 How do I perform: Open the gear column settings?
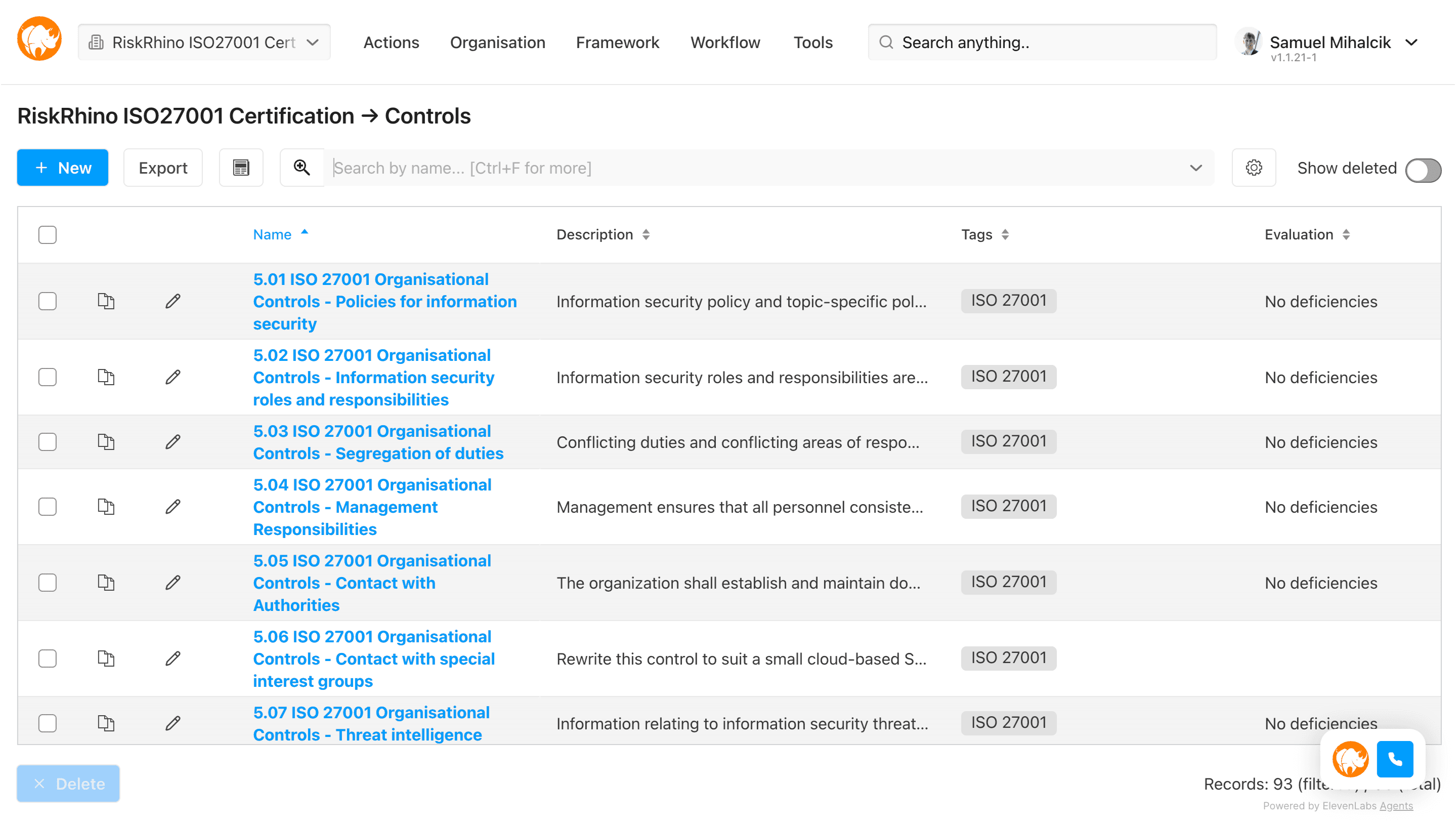pyautogui.click(x=1254, y=168)
